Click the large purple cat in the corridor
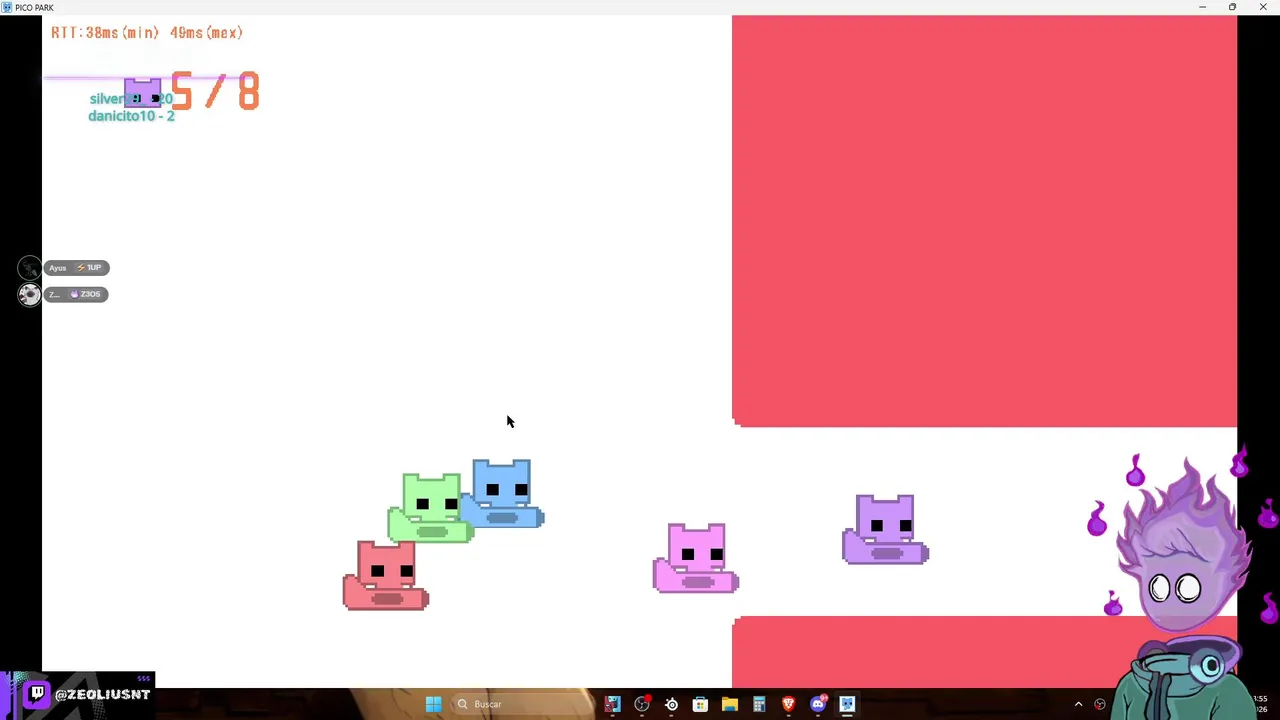Viewport: 1280px width, 720px height. (x=885, y=529)
